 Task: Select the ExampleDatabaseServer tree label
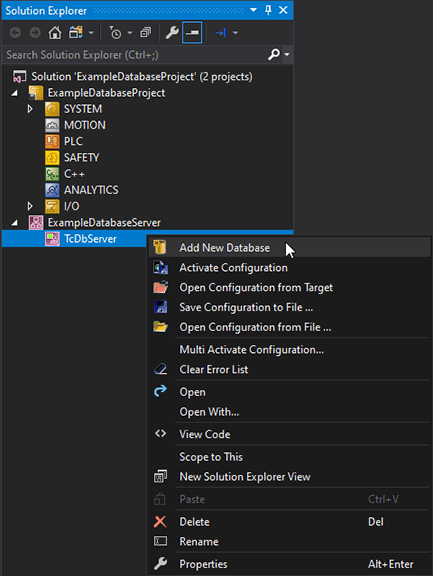coord(104,223)
